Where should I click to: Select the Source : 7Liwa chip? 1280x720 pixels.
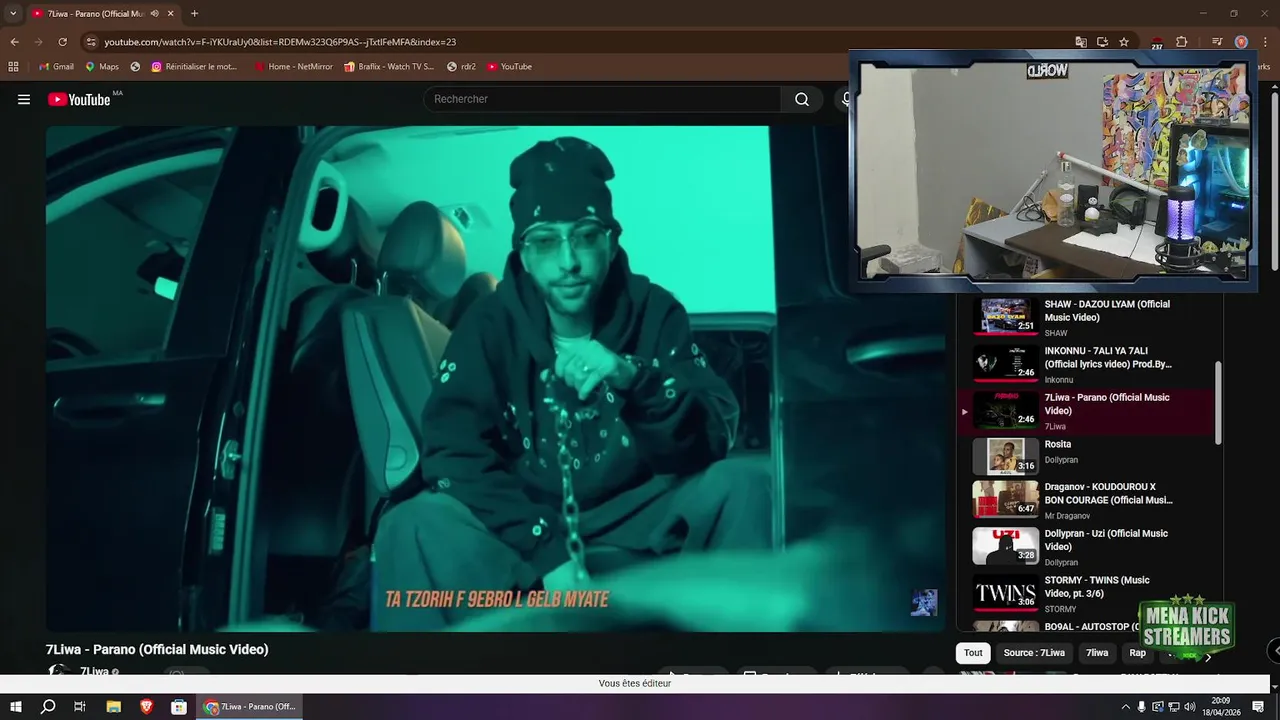tap(1034, 653)
